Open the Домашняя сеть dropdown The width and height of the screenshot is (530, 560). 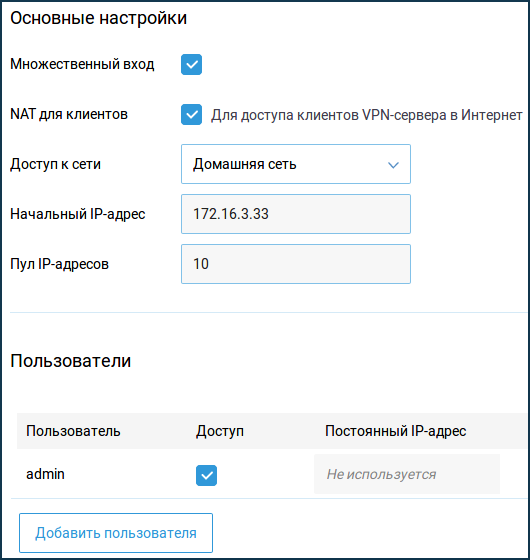click(296, 164)
